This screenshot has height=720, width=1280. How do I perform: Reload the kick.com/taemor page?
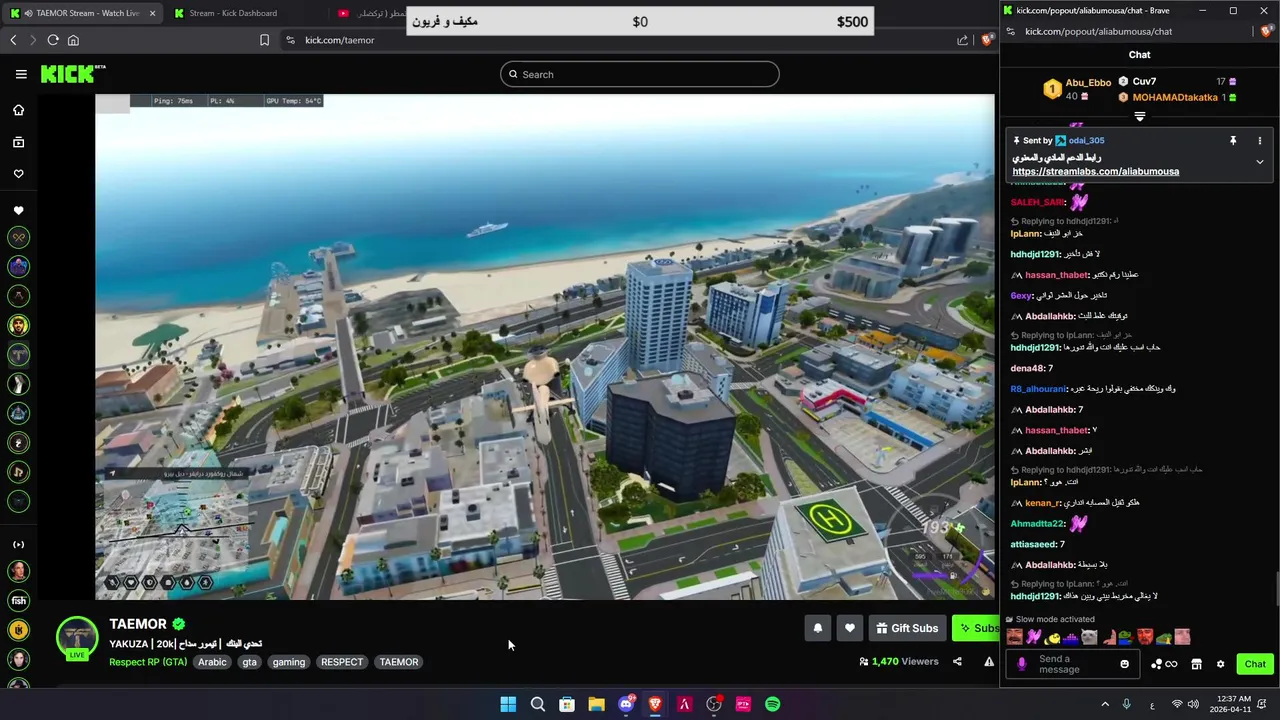click(53, 40)
